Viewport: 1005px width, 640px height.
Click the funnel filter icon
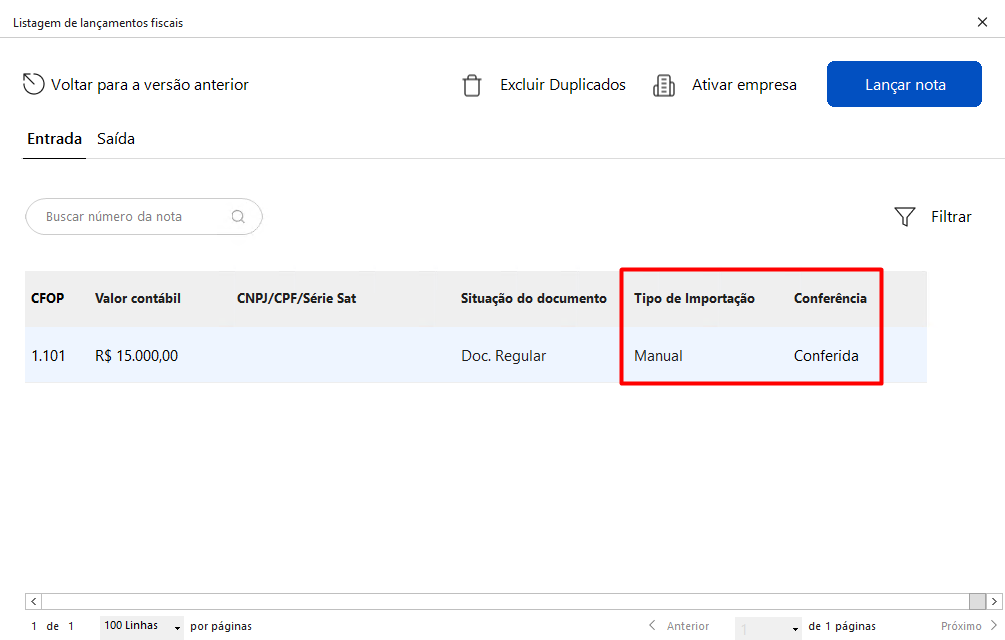click(x=904, y=217)
